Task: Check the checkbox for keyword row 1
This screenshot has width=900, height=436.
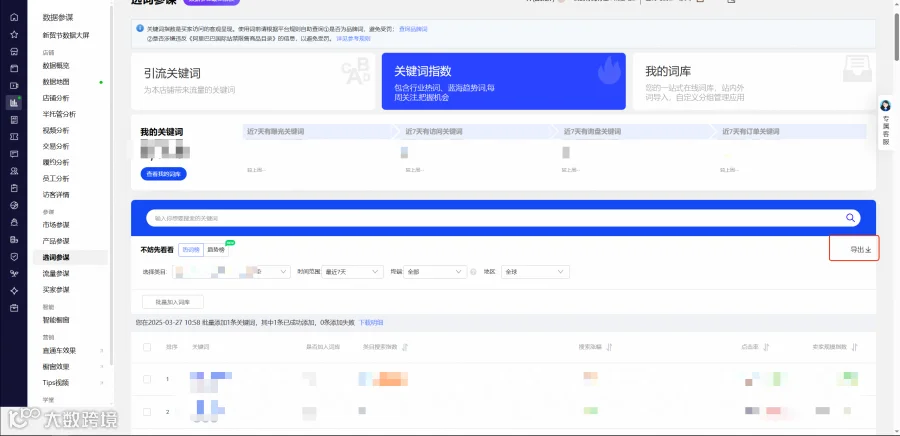Action: coord(147,379)
